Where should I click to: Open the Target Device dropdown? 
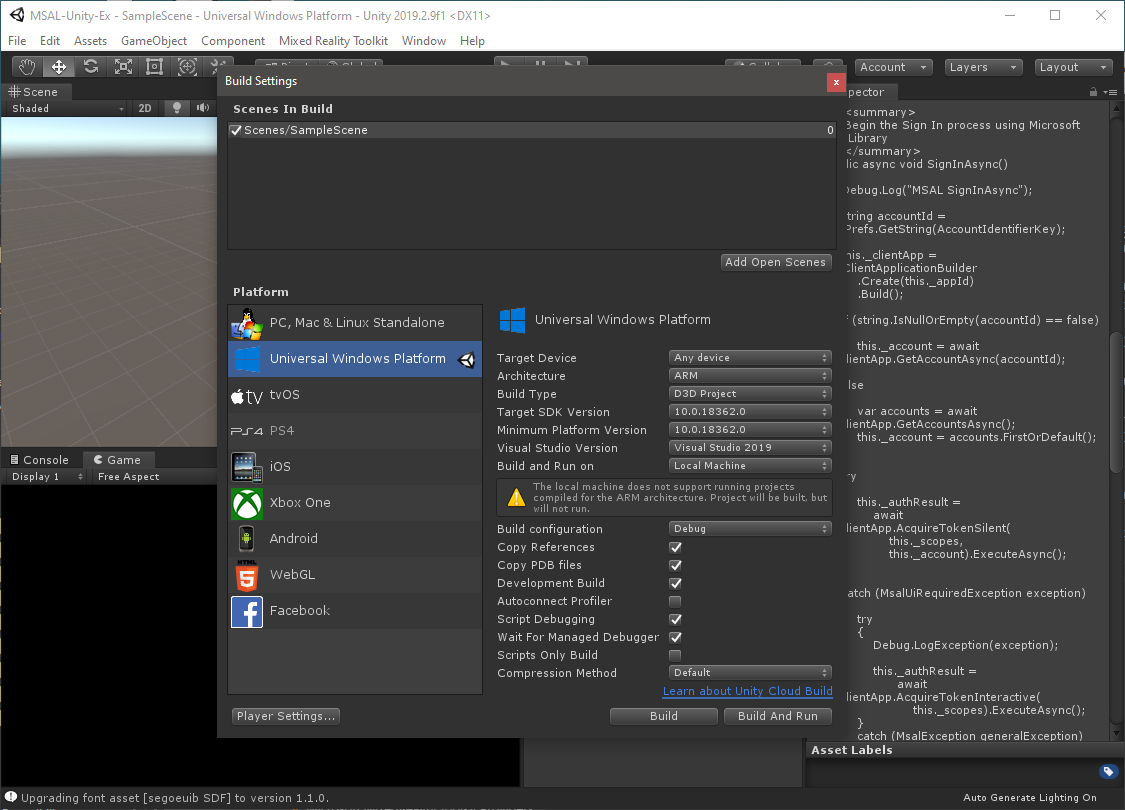coord(750,357)
